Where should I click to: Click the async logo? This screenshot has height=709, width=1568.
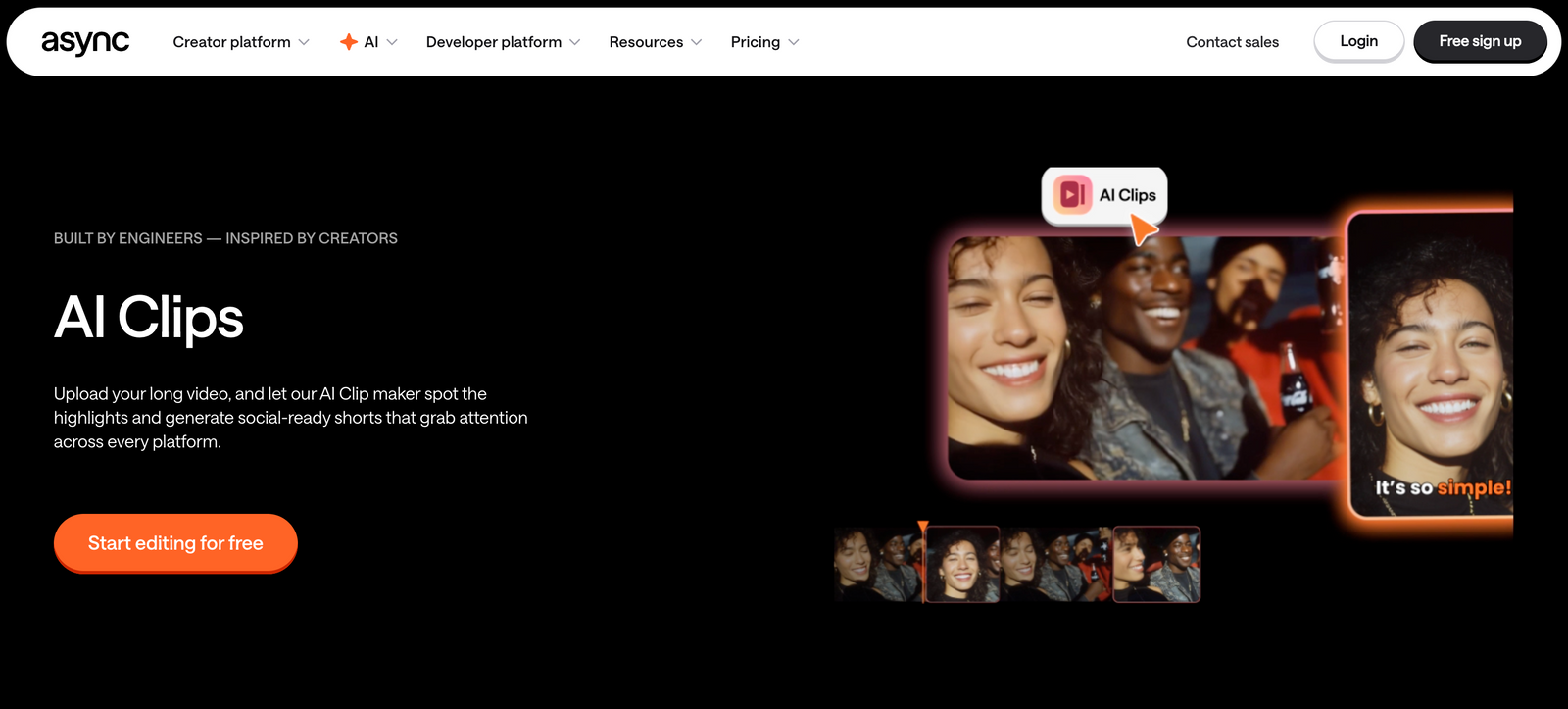tap(85, 42)
